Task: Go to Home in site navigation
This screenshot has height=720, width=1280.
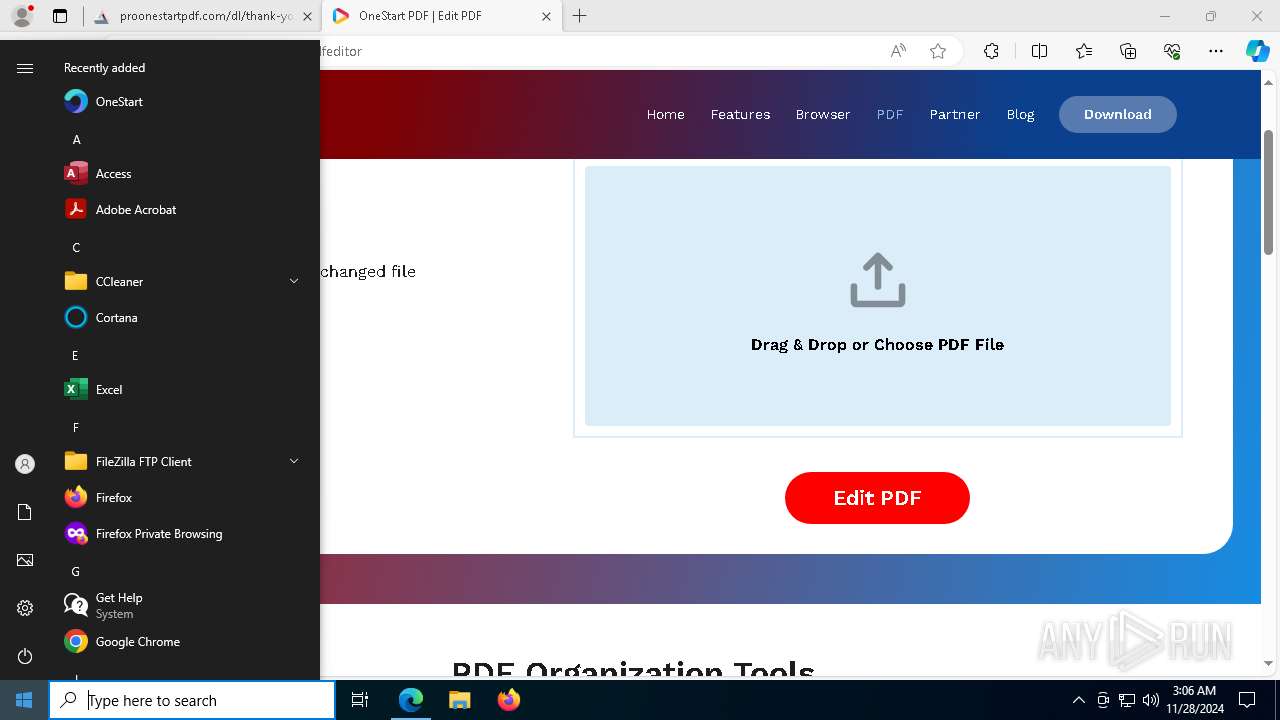Action: pos(666,115)
